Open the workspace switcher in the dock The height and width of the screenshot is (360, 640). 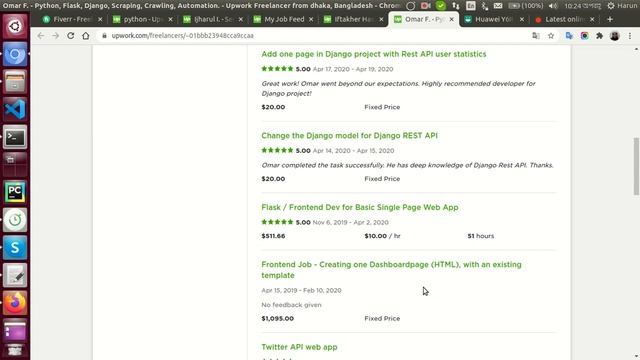[15, 164]
